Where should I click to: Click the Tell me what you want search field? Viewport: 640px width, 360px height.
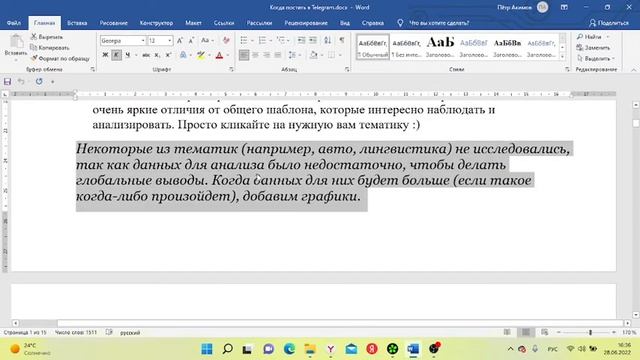pos(439,23)
